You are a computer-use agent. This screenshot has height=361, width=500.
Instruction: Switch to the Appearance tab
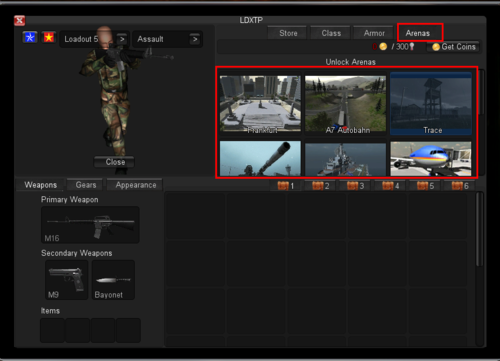[x=135, y=185]
